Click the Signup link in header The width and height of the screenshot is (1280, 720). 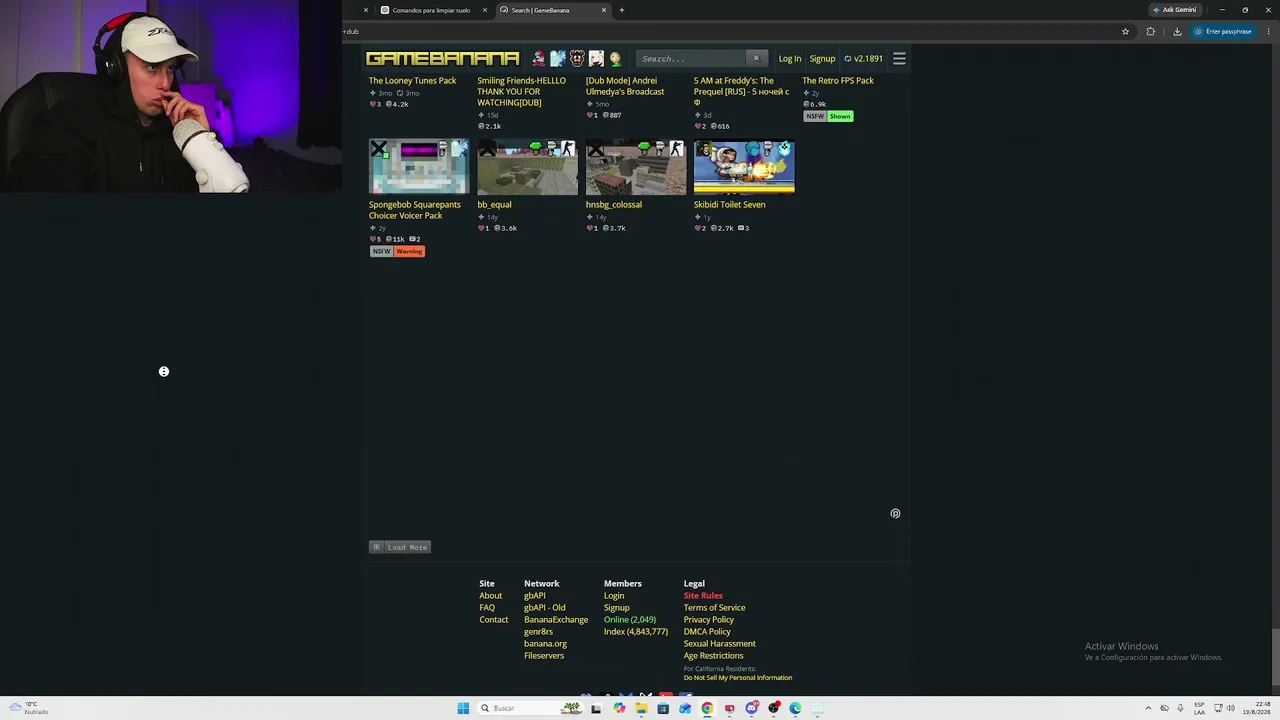[x=822, y=59]
